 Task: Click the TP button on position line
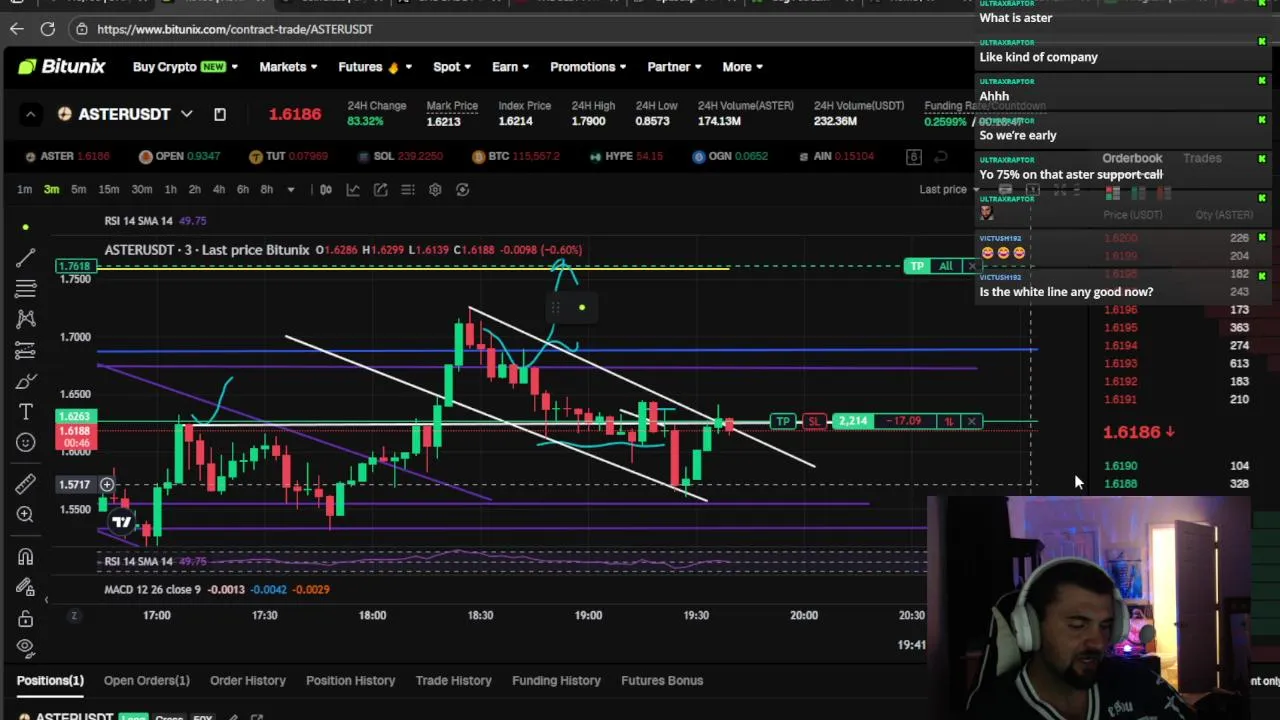[783, 421]
